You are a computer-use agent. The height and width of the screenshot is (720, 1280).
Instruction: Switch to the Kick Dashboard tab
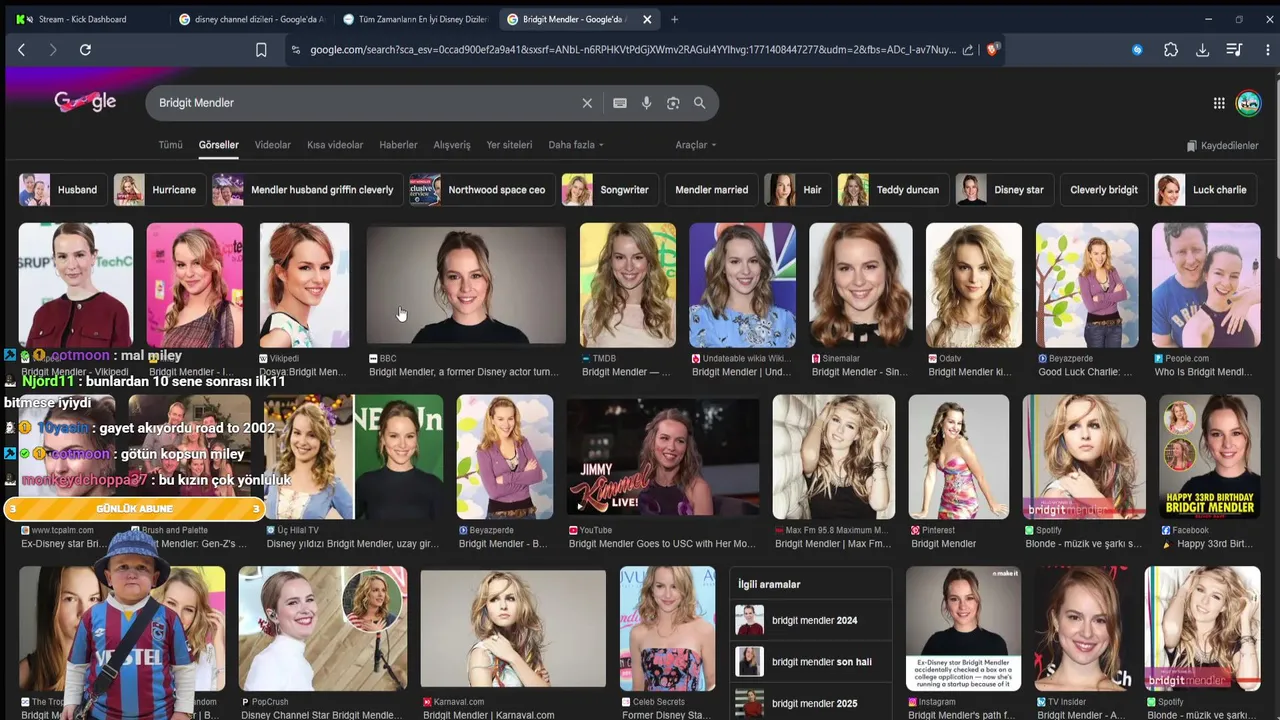(x=84, y=19)
